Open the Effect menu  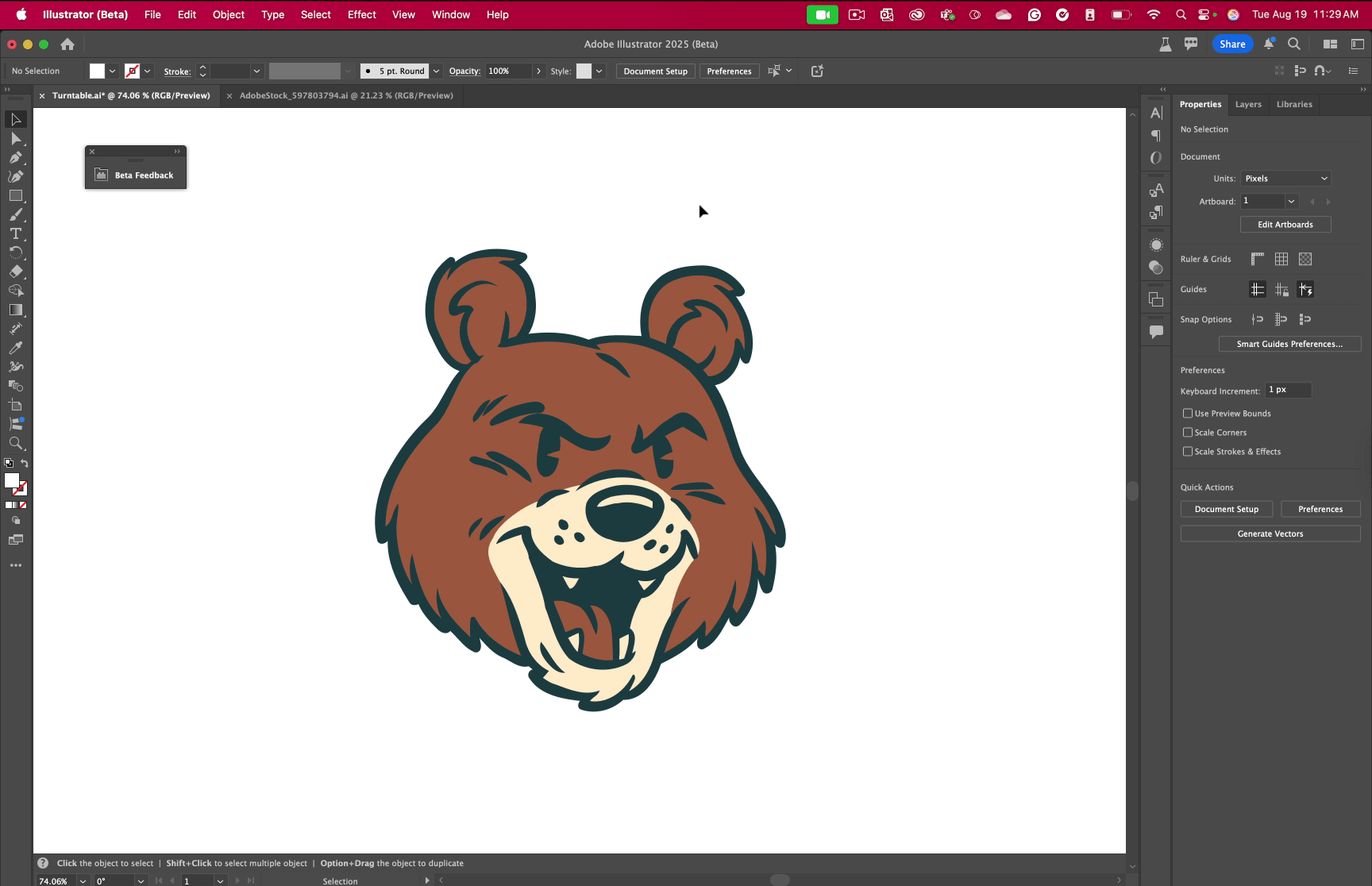pyautogui.click(x=361, y=14)
